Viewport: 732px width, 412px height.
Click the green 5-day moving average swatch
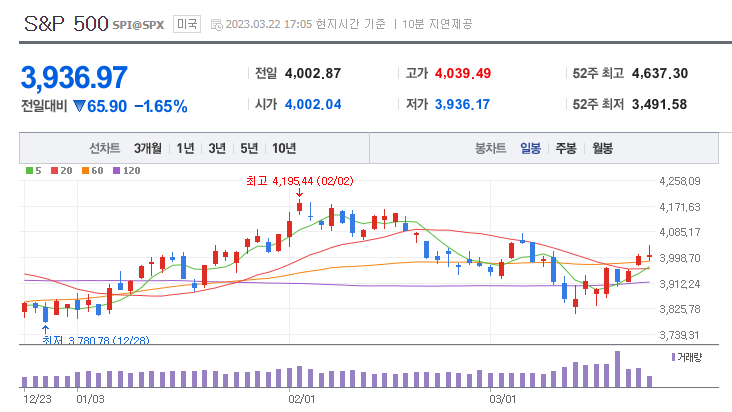tap(29, 171)
